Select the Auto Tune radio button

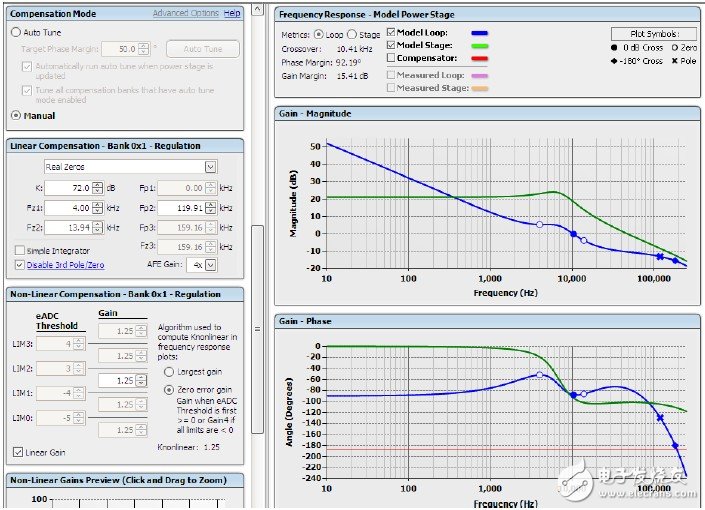15,32
